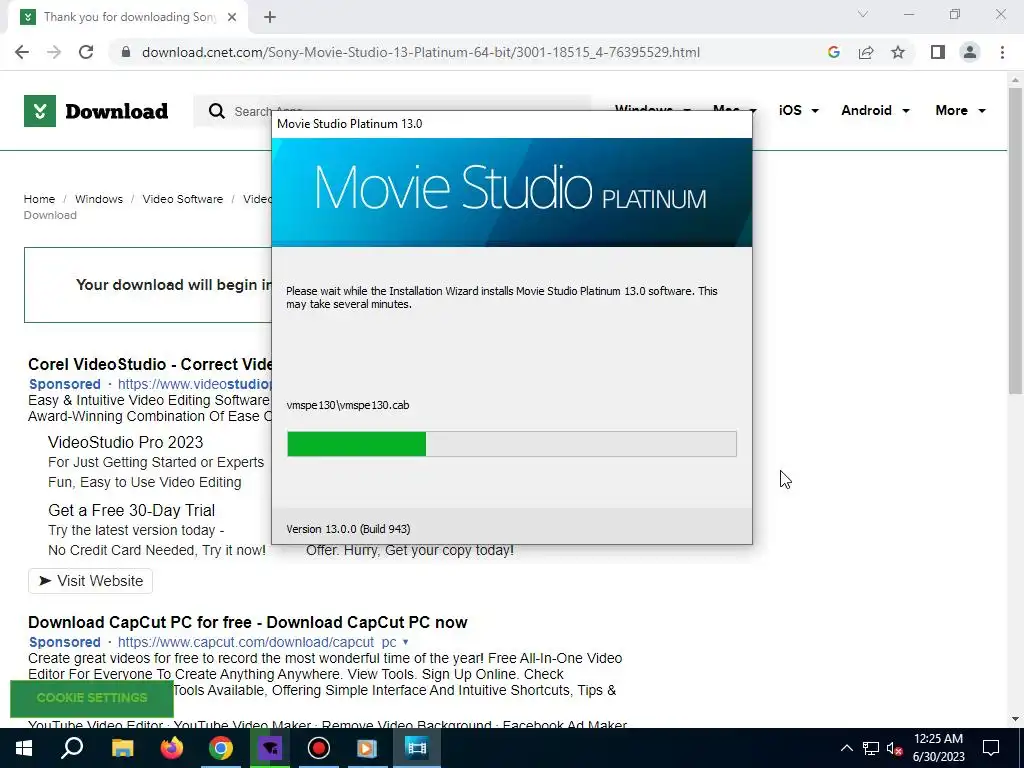
Task: Go back to the previous browser page
Action: [x=22, y=52]
